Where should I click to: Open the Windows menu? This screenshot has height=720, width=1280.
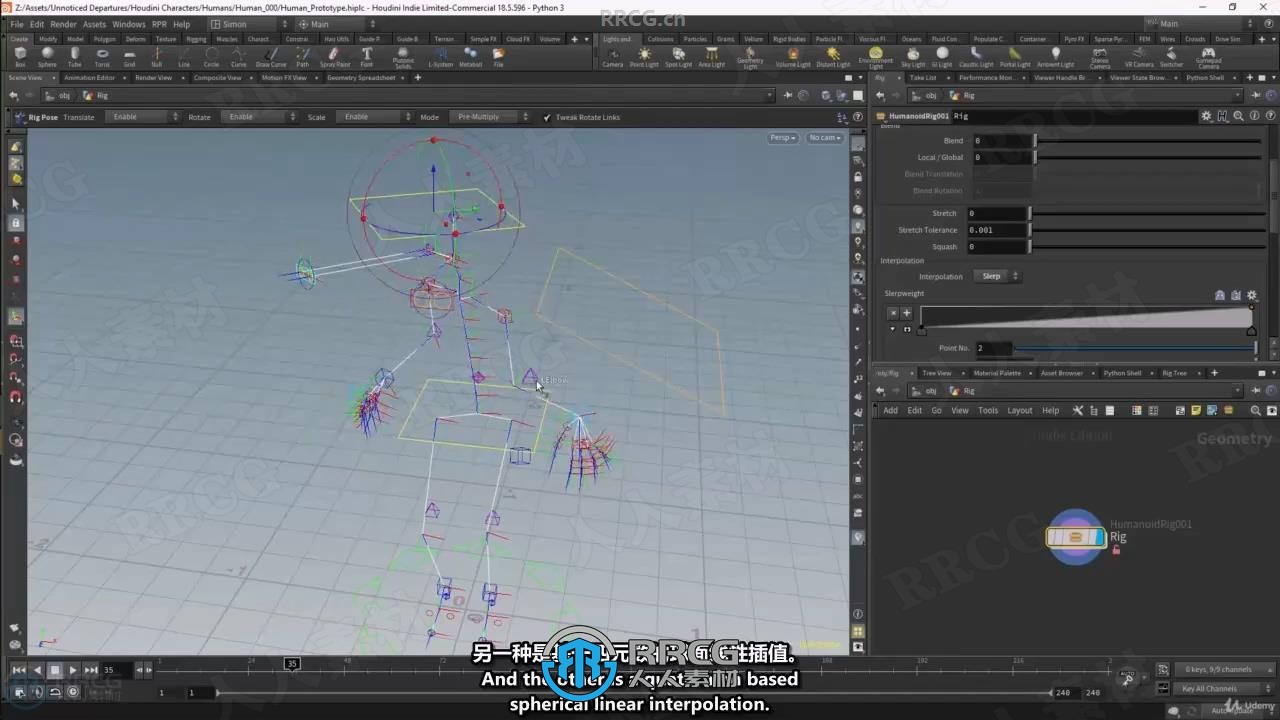click(128, 24)
